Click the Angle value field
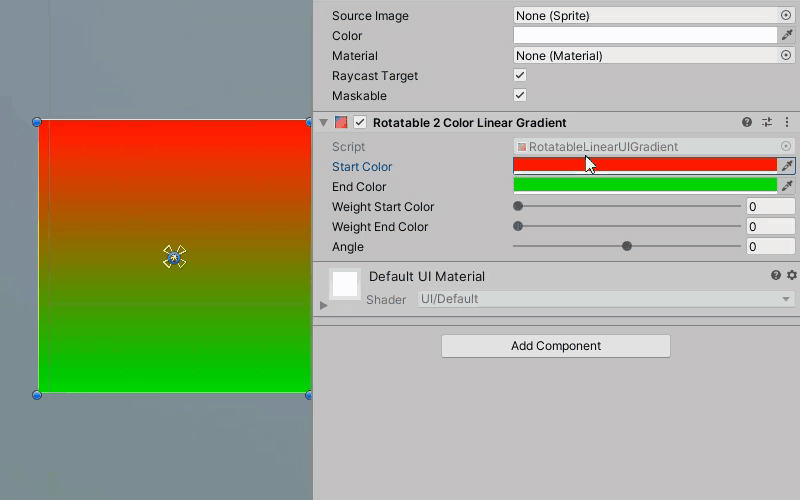 tap(770, 246)
